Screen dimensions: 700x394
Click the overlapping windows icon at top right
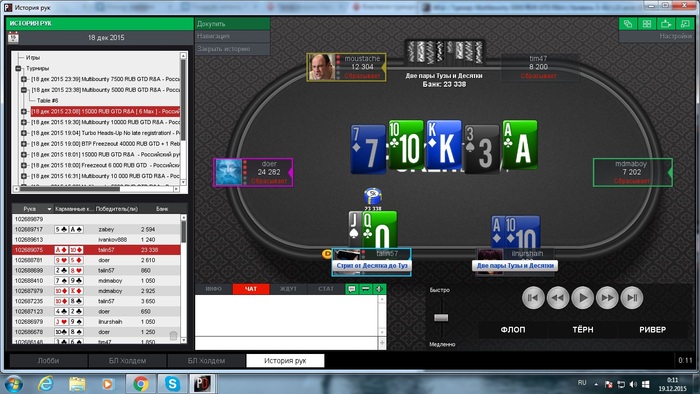pyautogui.click(x=628, y=24)
